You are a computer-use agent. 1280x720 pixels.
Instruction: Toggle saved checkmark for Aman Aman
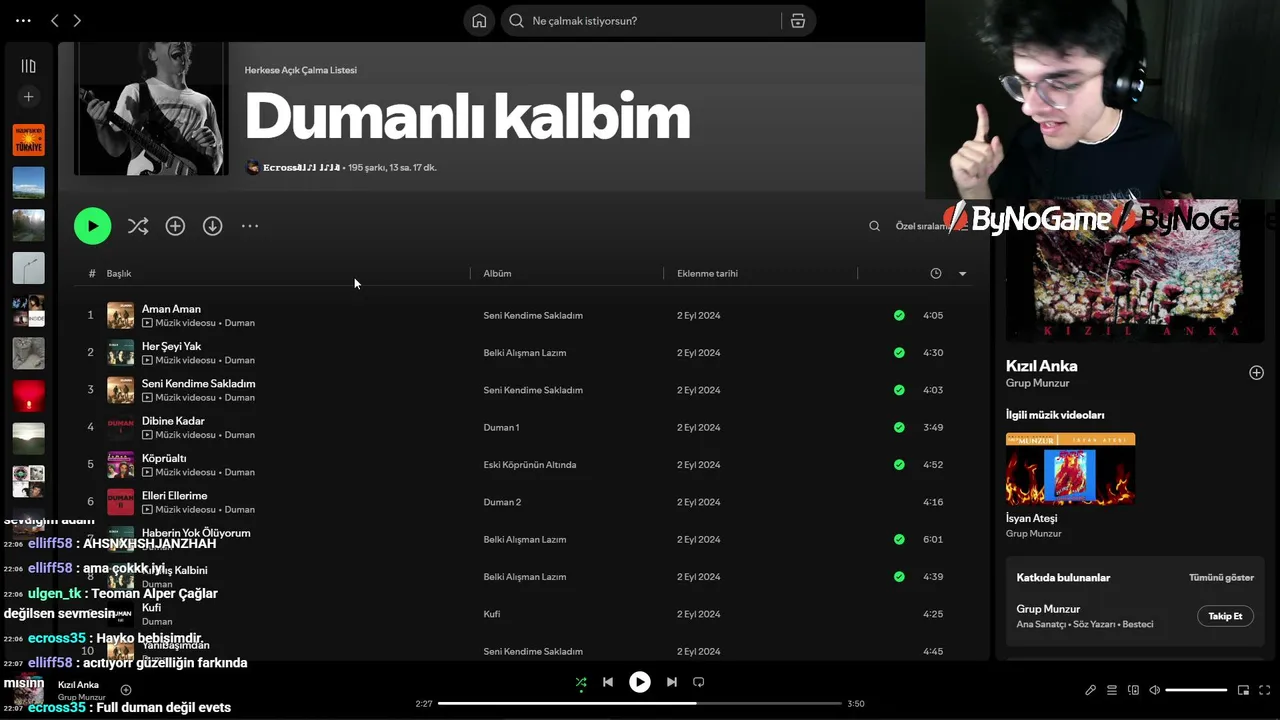point(899,315)
